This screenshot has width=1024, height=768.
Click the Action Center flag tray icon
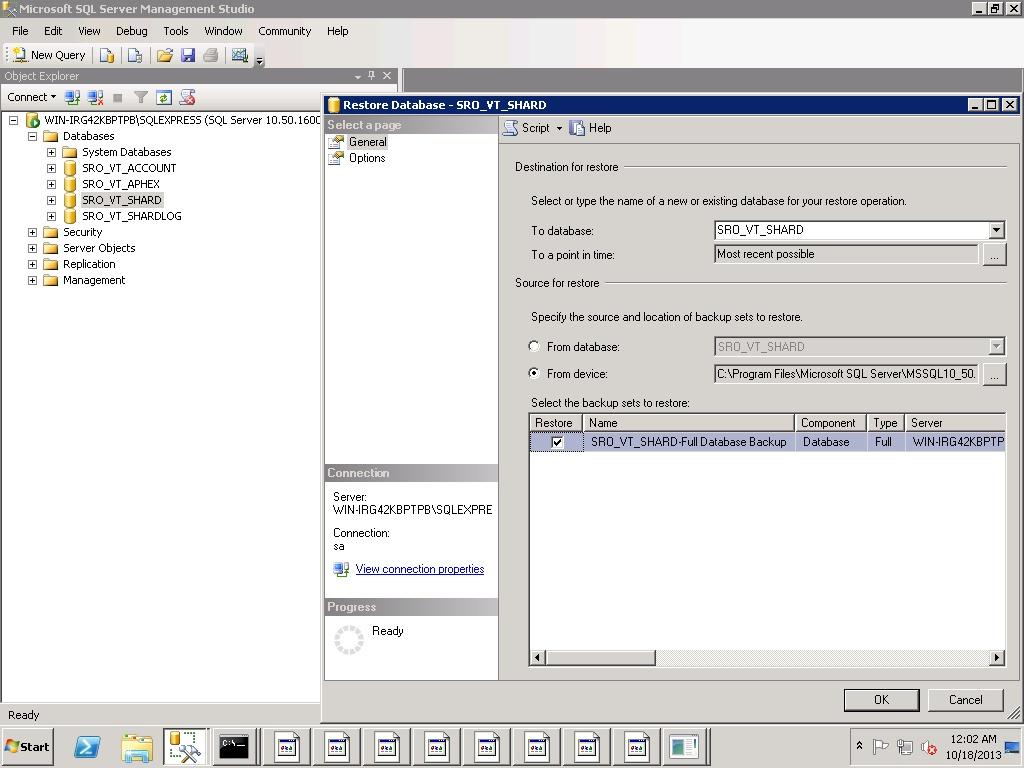pyautogui.click(x=880, y=746)
